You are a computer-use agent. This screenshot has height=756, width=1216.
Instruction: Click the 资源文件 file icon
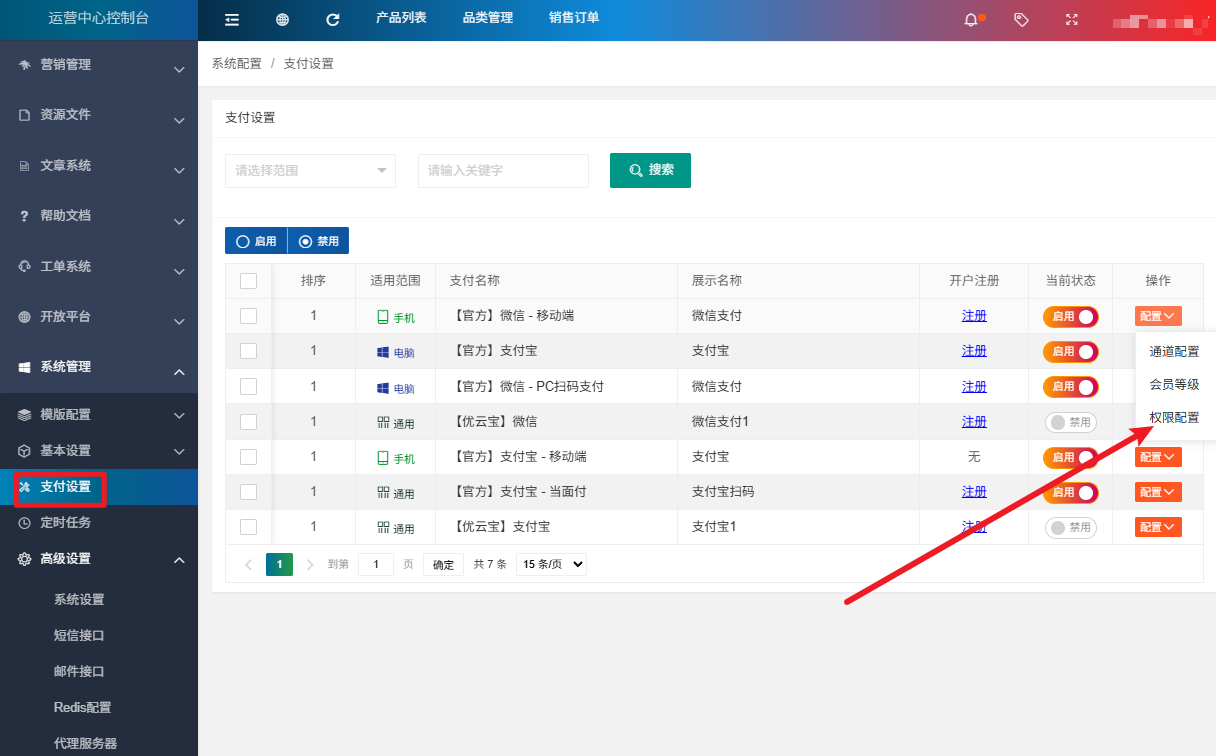[x=24, y=115]
